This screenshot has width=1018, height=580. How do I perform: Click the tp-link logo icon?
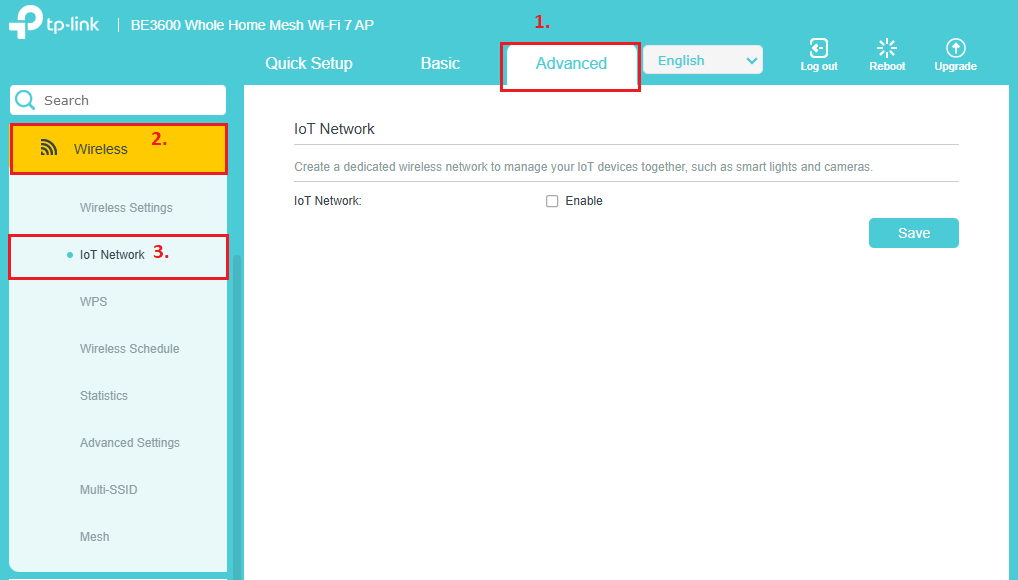coord(25,22)
